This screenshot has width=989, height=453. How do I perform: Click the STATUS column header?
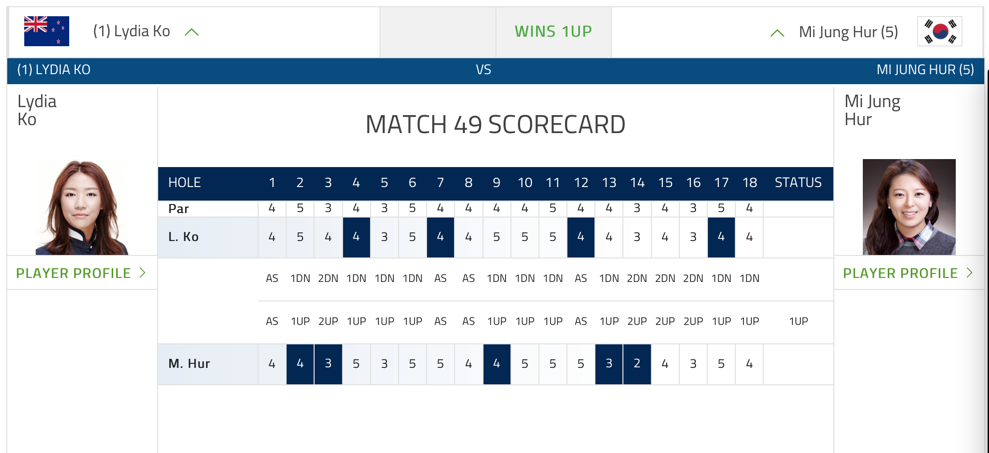(x=797, y=183)
